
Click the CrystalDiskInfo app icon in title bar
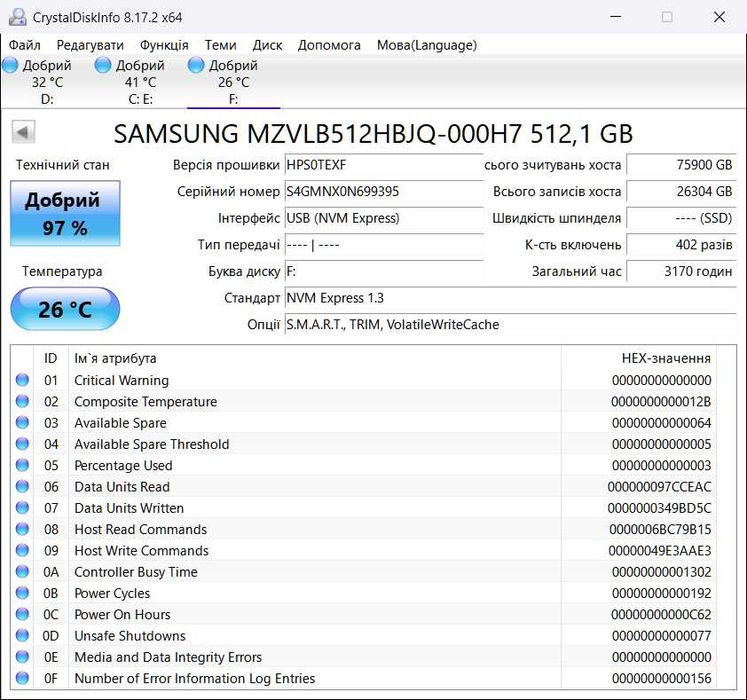tap(18, 17)
